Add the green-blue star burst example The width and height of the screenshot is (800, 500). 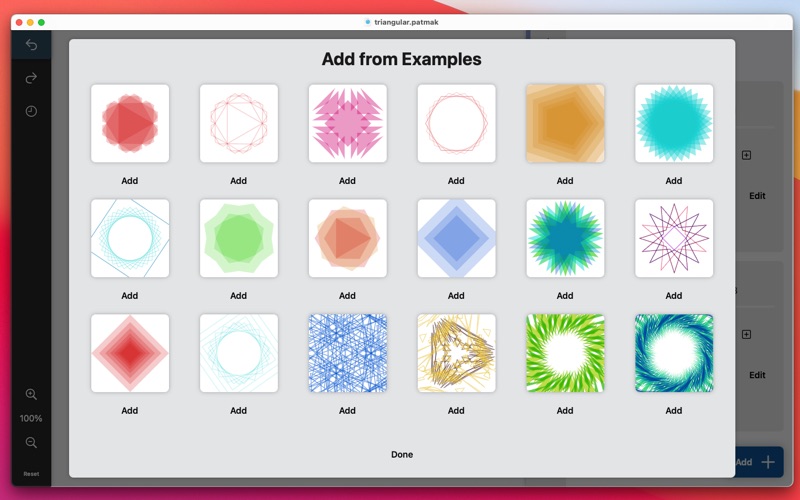click(565, 295)
